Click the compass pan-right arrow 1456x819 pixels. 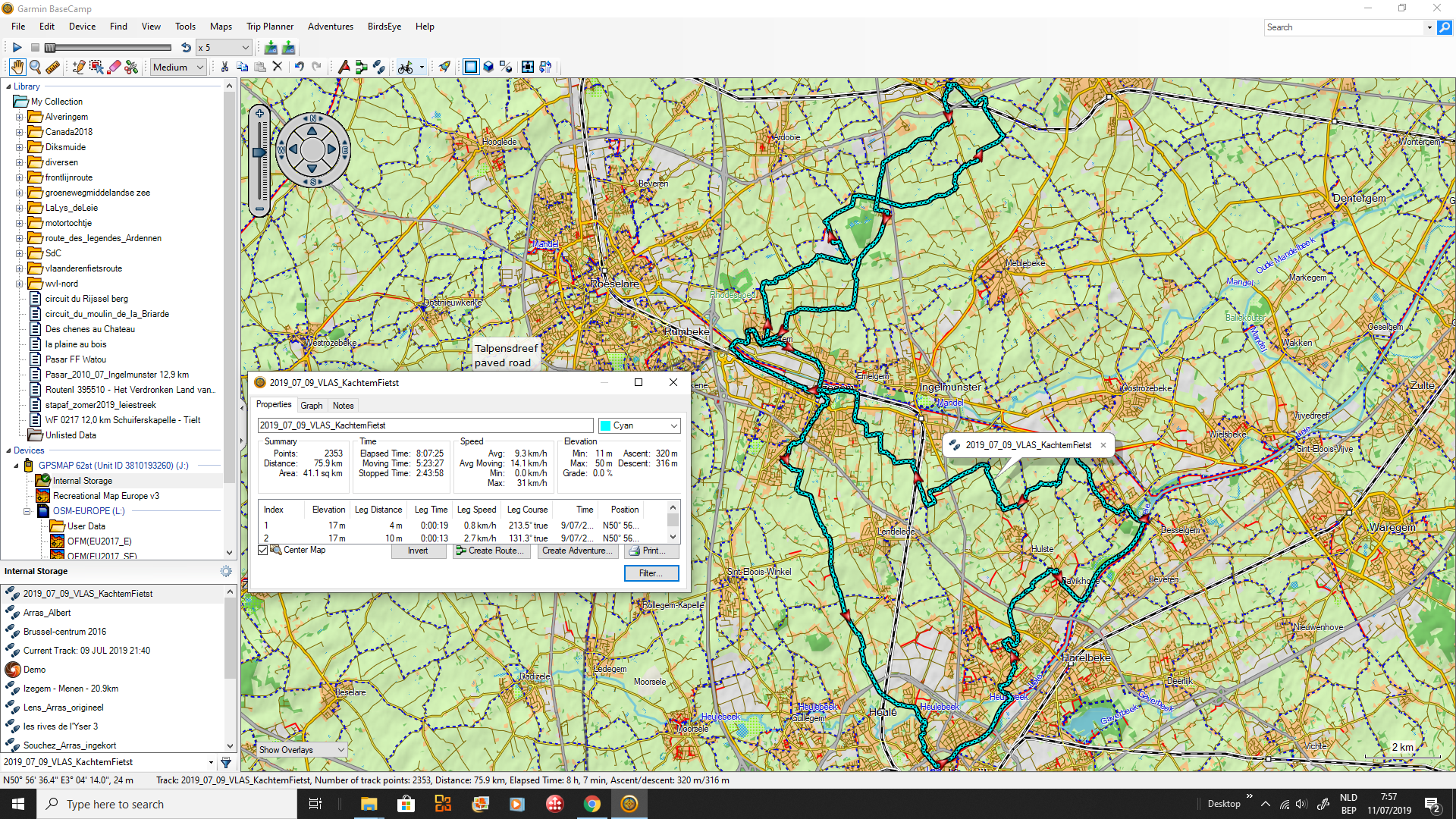click(331, 149)
